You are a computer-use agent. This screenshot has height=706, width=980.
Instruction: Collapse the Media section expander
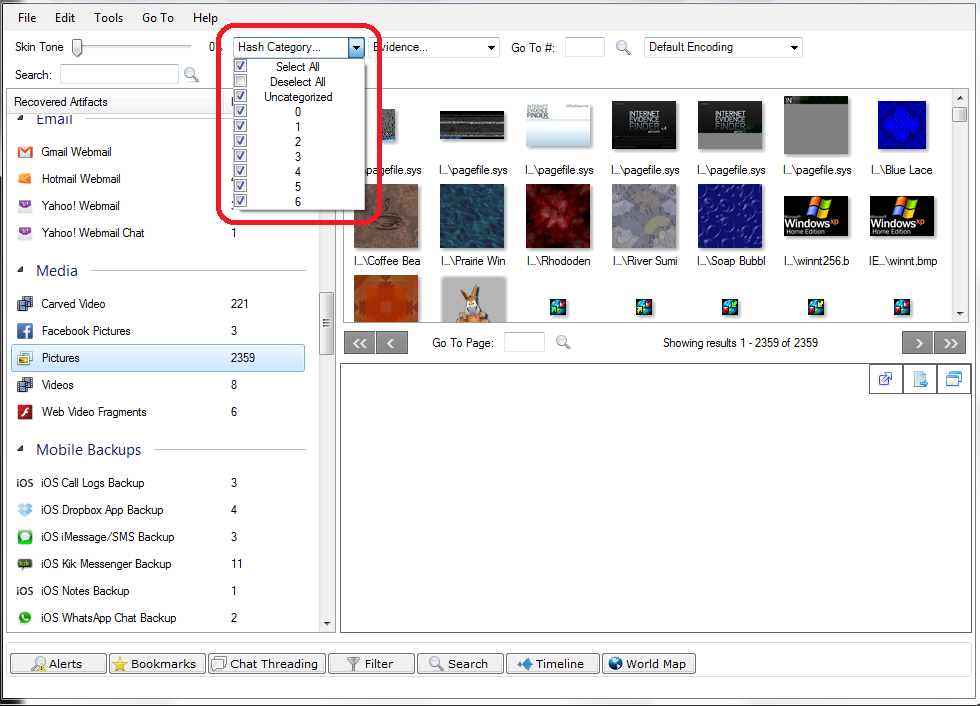[x=22, y=271]
